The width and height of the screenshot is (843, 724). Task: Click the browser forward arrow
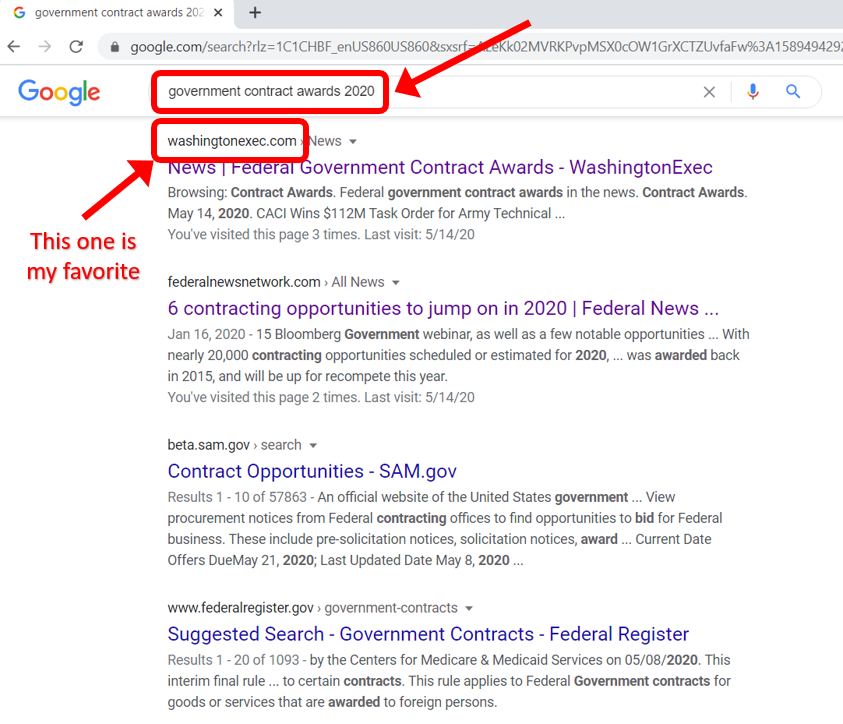pyautogui.click(x=45, y=47)
